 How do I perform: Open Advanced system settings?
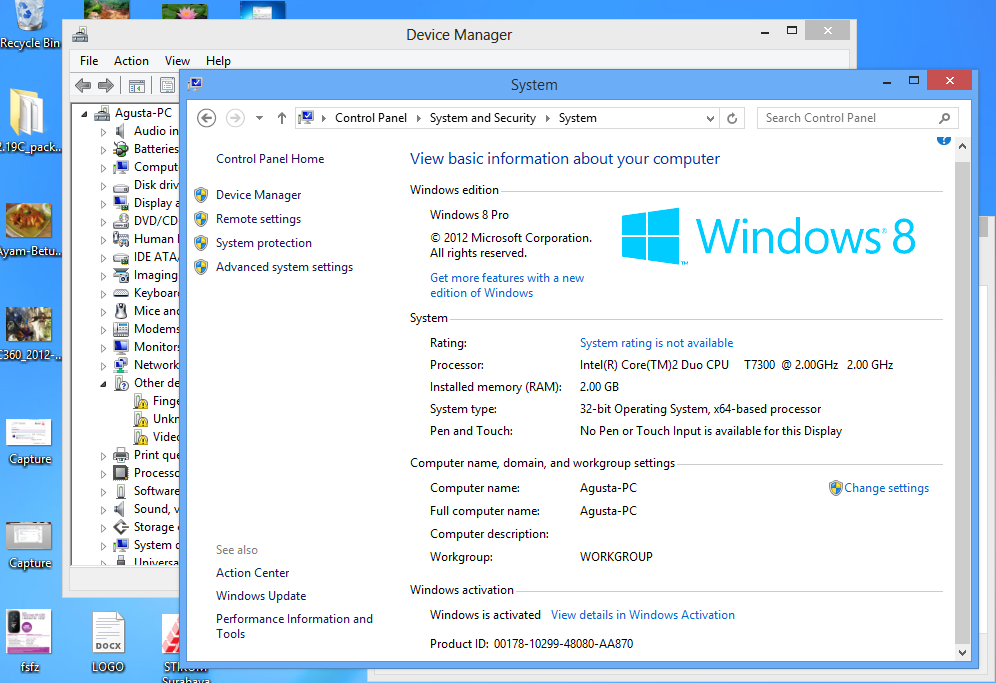click(x=284, y=267)
